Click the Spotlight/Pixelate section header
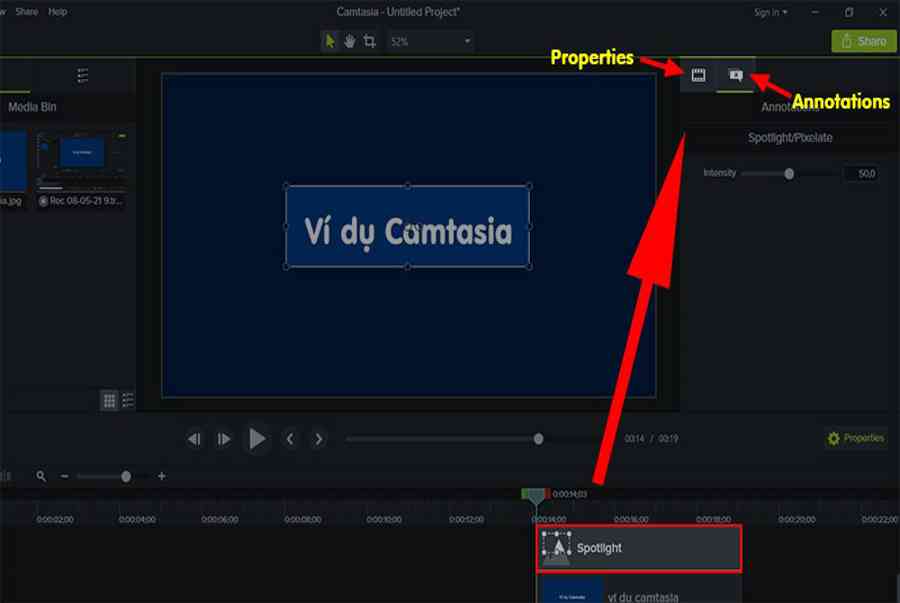Image resolution: width=900 pixels, height=603 pixels. (790, 138)
